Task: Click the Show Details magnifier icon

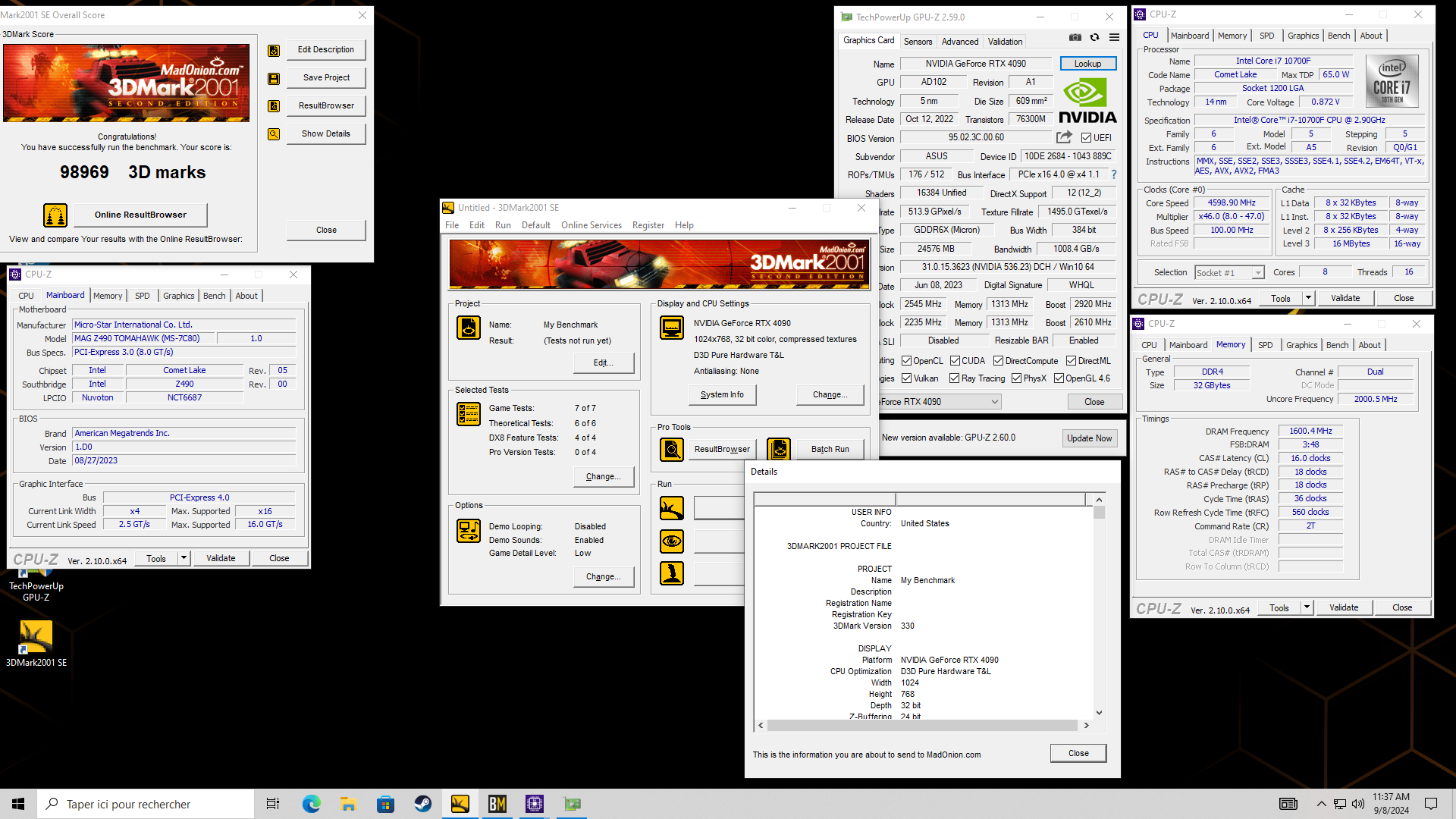Action: 274,134
